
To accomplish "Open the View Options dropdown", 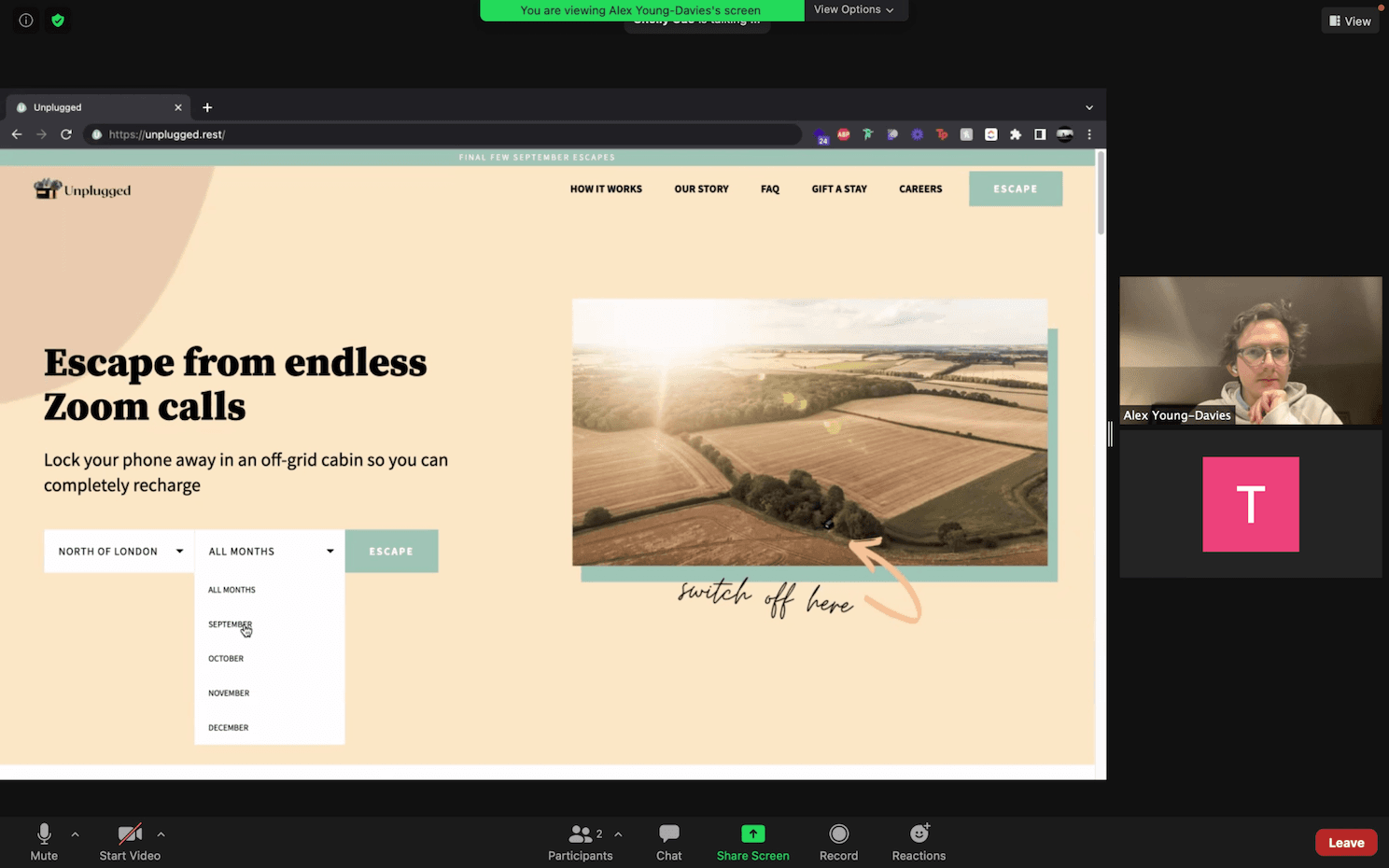I will coord(854,9).
